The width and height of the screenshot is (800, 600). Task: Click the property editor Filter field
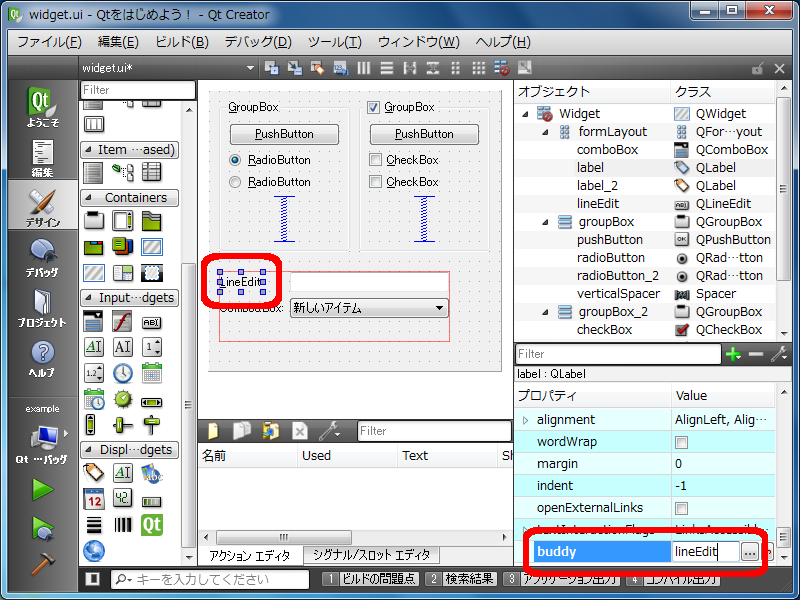(x=618, y=354)
